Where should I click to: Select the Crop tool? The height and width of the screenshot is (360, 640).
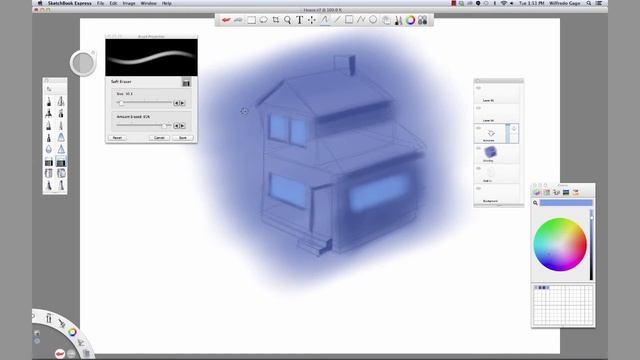click(x=276, y=20)
